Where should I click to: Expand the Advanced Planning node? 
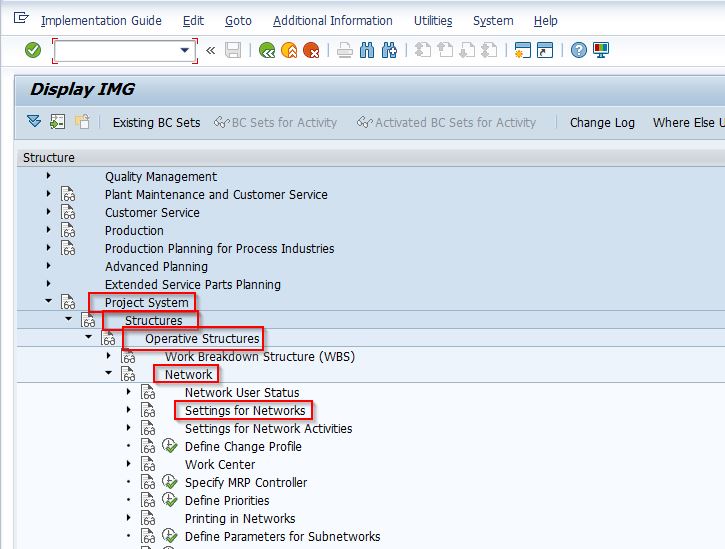click(49, 266)
